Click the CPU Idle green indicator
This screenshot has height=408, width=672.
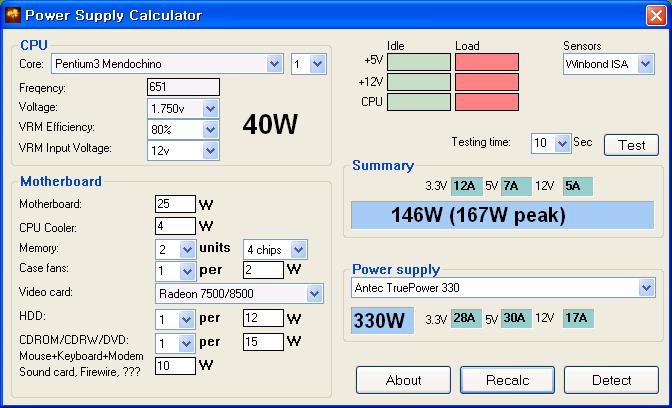(419, 102)
